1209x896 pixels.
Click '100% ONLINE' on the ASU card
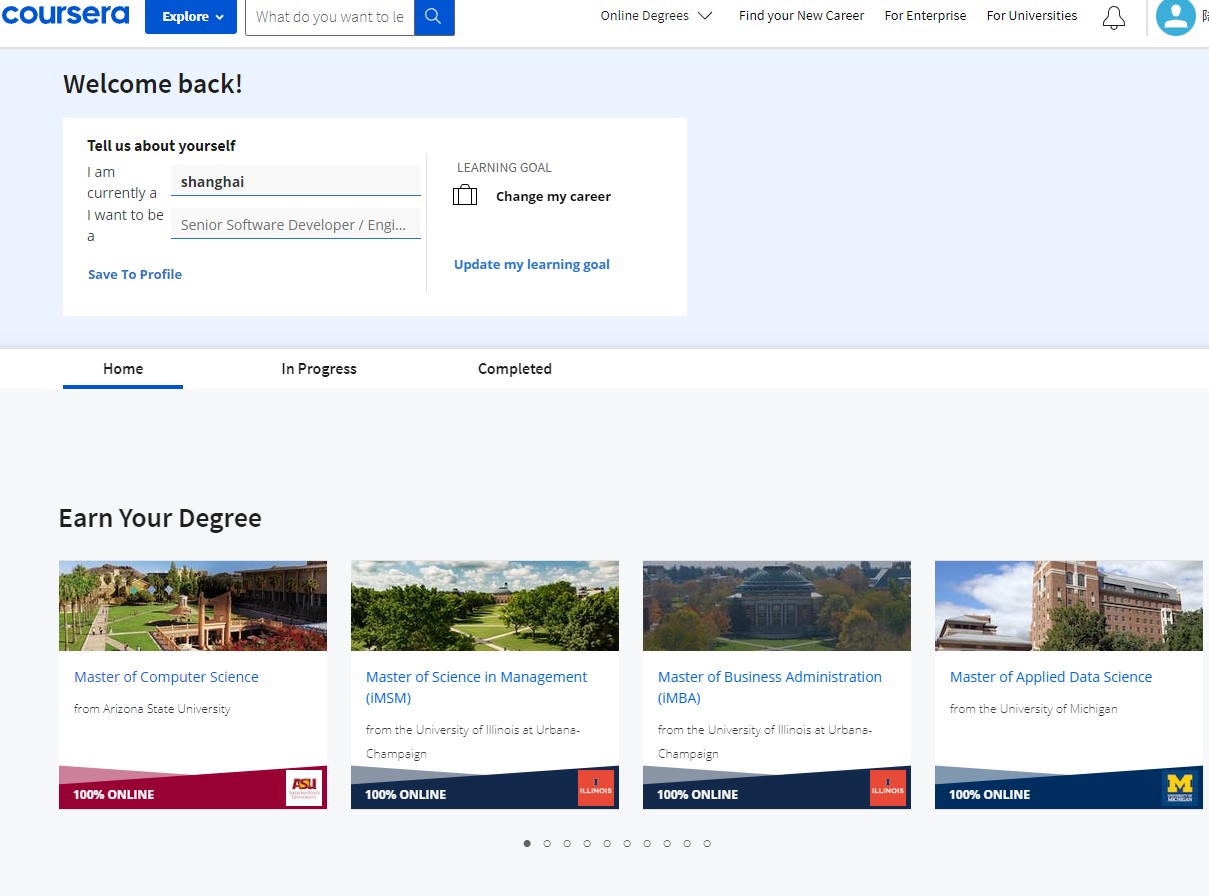(114, 794)
